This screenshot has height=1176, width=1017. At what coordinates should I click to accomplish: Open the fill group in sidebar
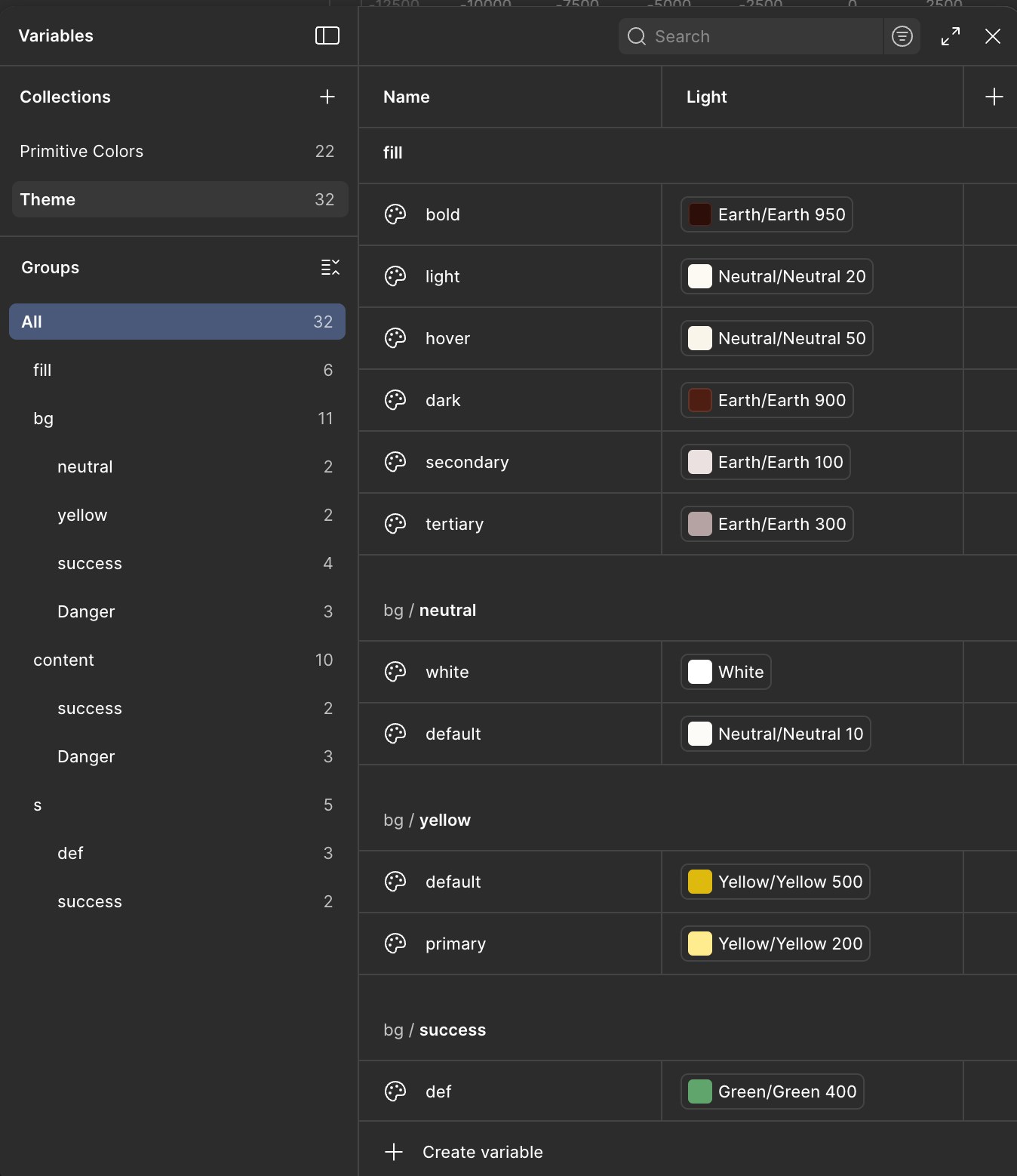click(177, 370)
